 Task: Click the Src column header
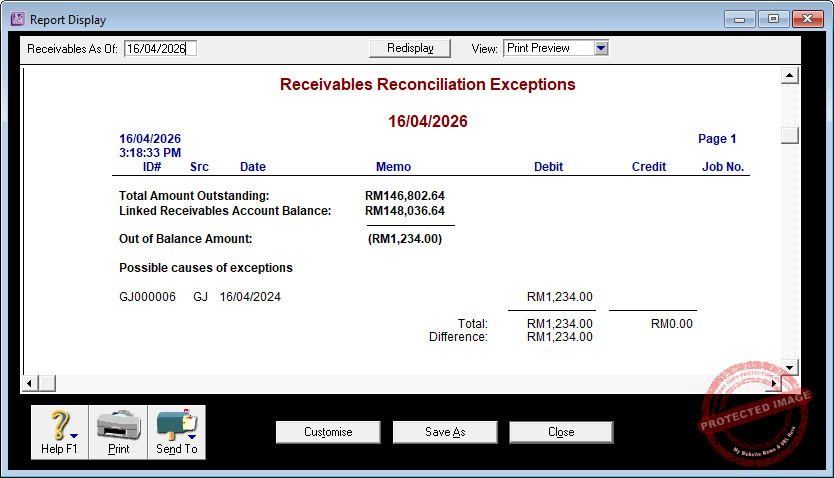(x=199, y=166)
